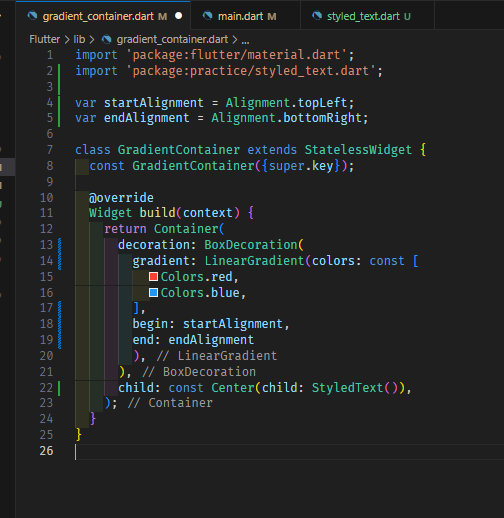Click 'end: endAlignment' on line 19

tap(193, 340)
